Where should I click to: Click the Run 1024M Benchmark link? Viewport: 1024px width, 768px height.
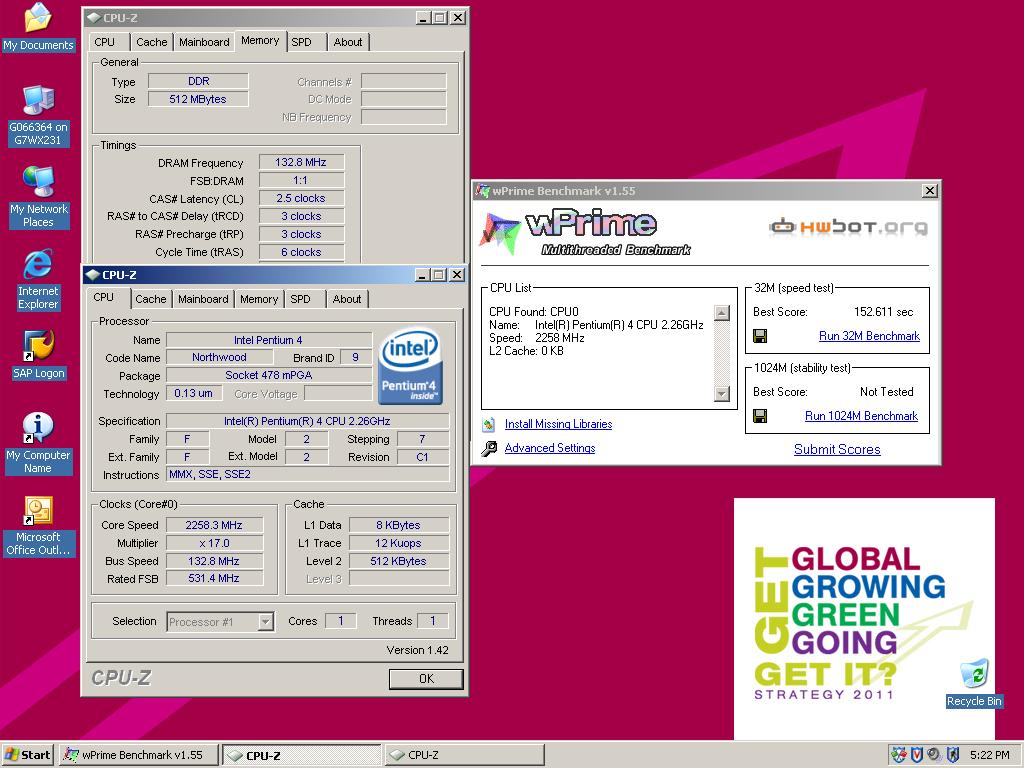point(861,416)
